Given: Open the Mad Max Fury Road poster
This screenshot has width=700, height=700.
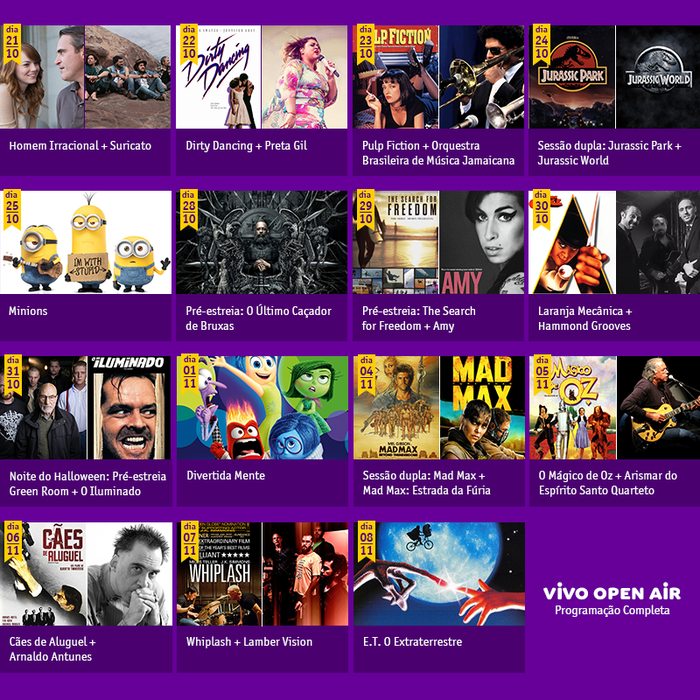Looking at the screenshot, I should [x=483, y=408].
